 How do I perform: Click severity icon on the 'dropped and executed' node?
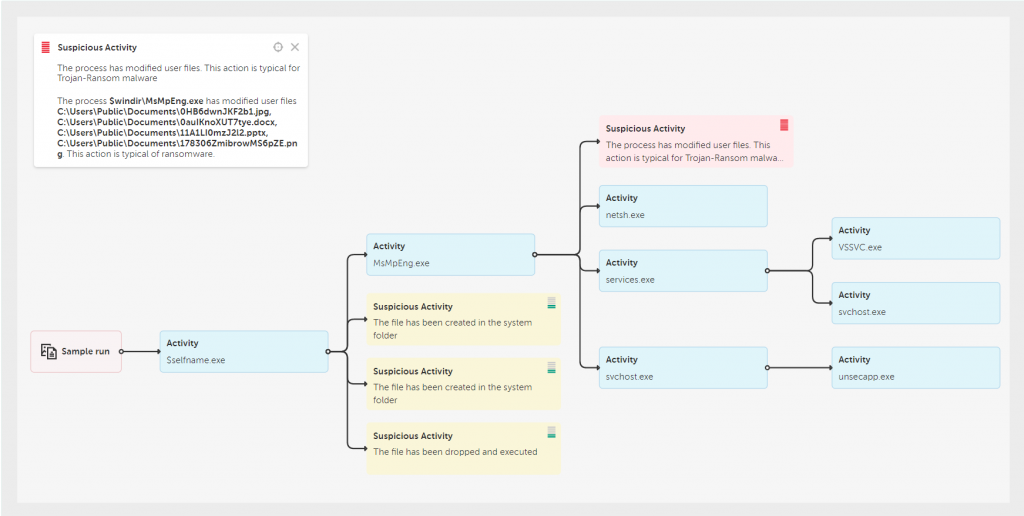coord(551,433)
